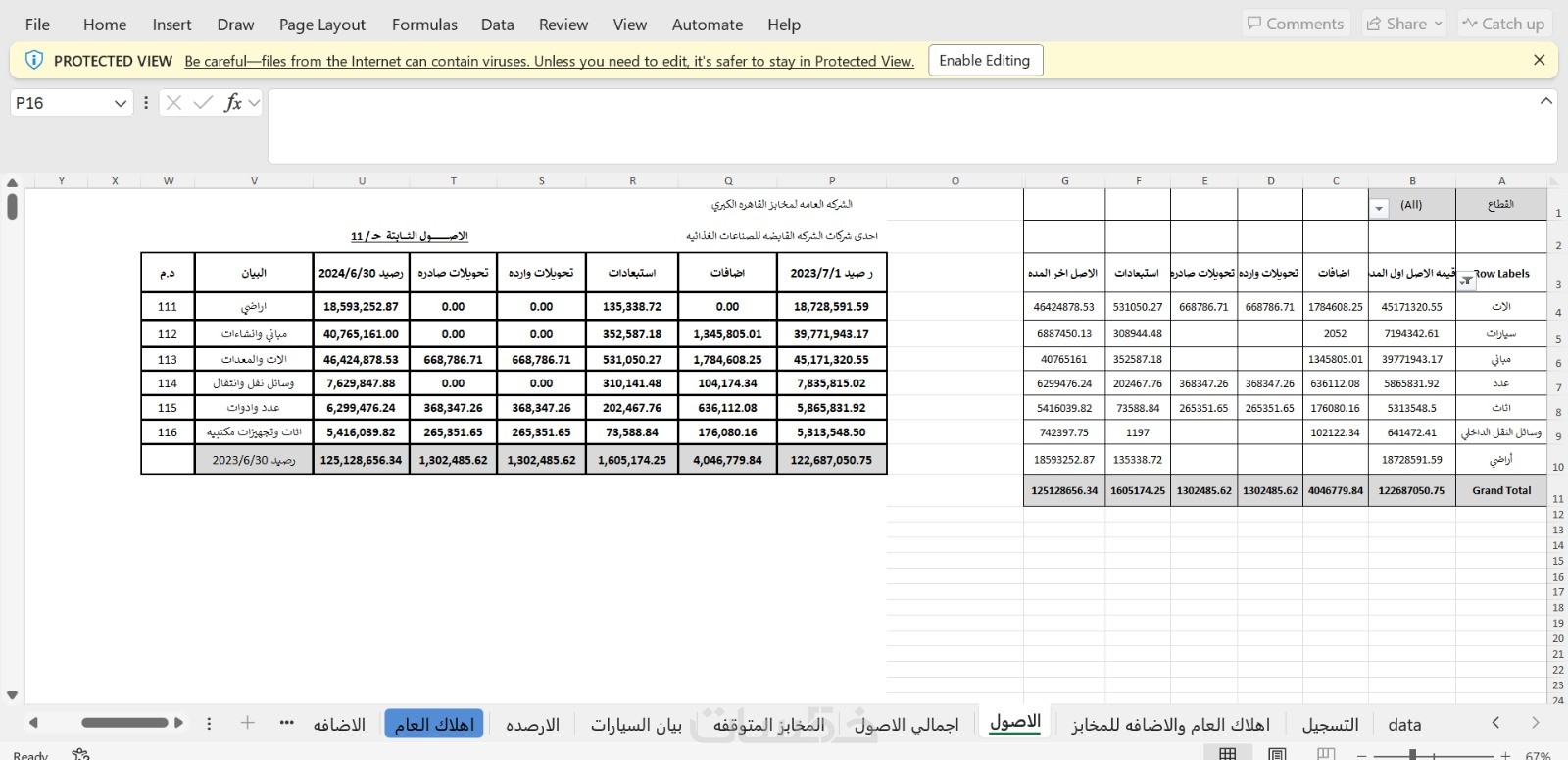Image resolution: width=1568 pixels, height=760 pixels.
Task: Click the previous sheet tabs arrow
Action: coord(1495,723)
